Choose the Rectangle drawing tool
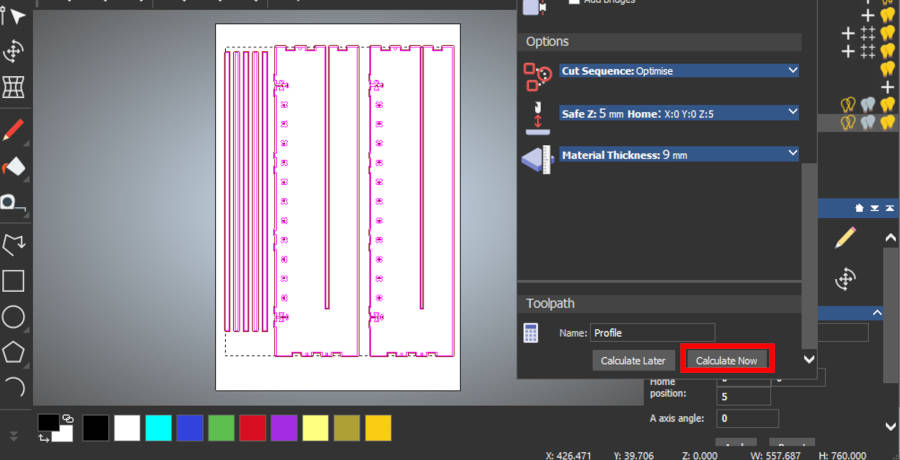900x460 pixels. [x=13, y=281]
